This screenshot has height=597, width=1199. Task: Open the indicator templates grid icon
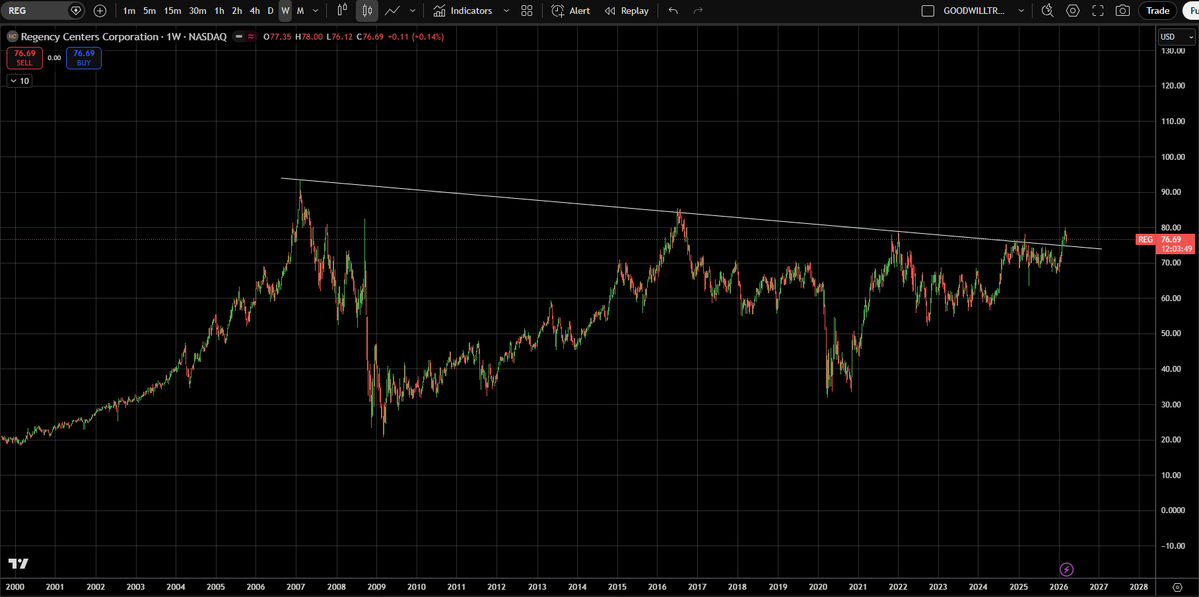pyautogui.click(x=527, y=11)
